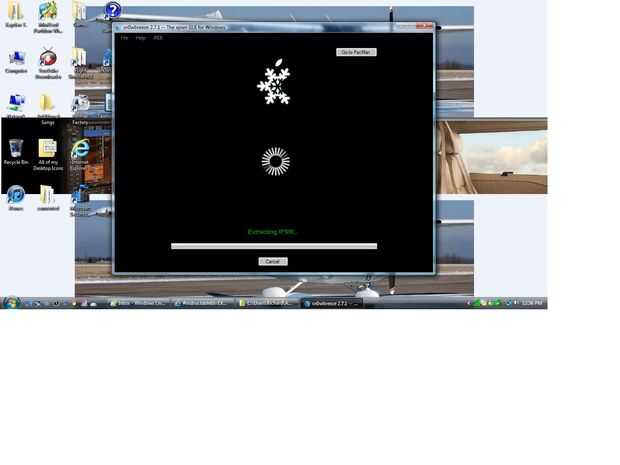Open the round blue icon below Recycle Bin
620x465 pixels.
(x=16, y=197)
